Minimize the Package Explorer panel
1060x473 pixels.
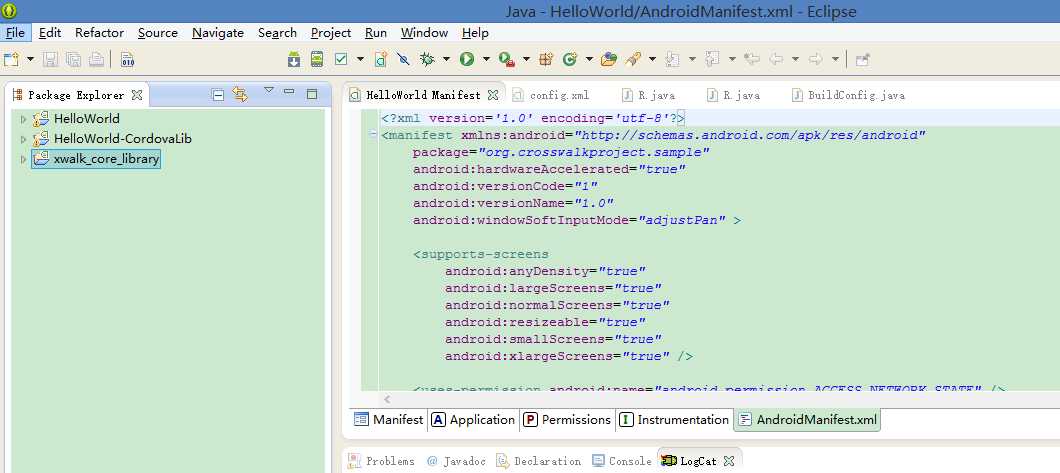[289, 91]
